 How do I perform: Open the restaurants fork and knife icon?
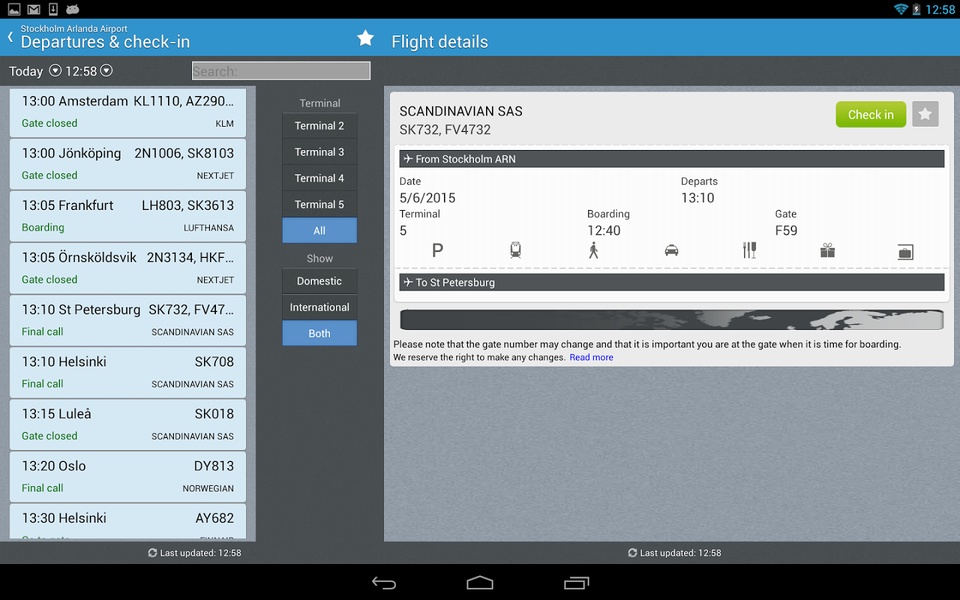[749, 250]
